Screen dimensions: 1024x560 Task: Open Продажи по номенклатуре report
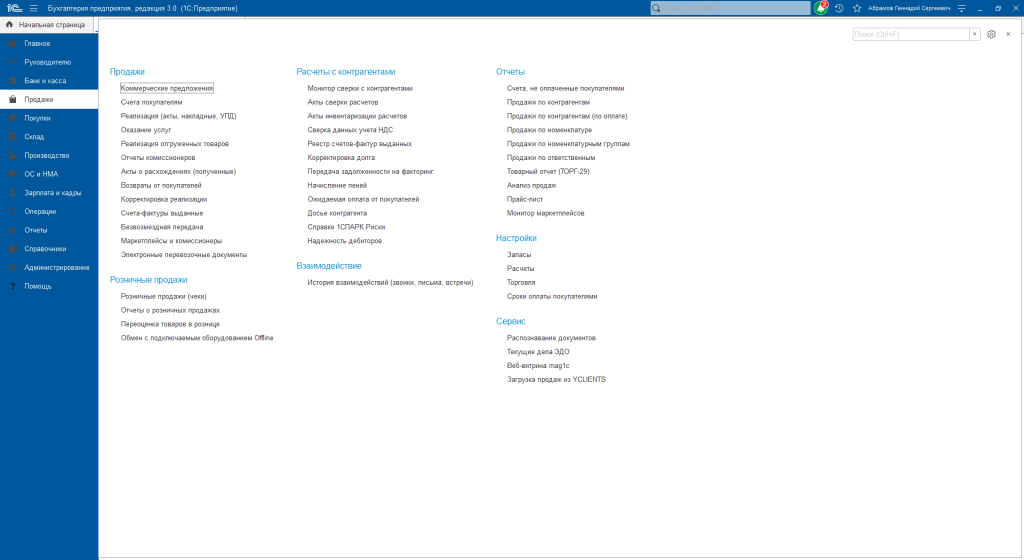549,130
